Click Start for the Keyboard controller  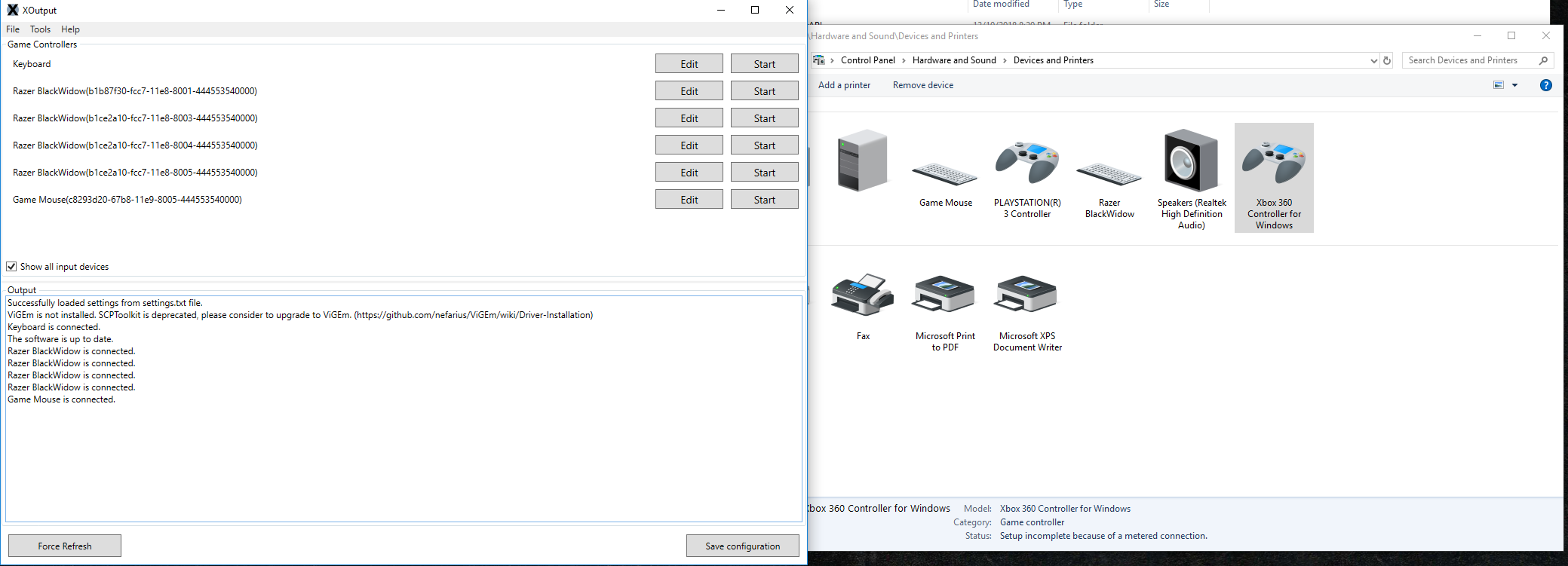[x=764, y=64]
